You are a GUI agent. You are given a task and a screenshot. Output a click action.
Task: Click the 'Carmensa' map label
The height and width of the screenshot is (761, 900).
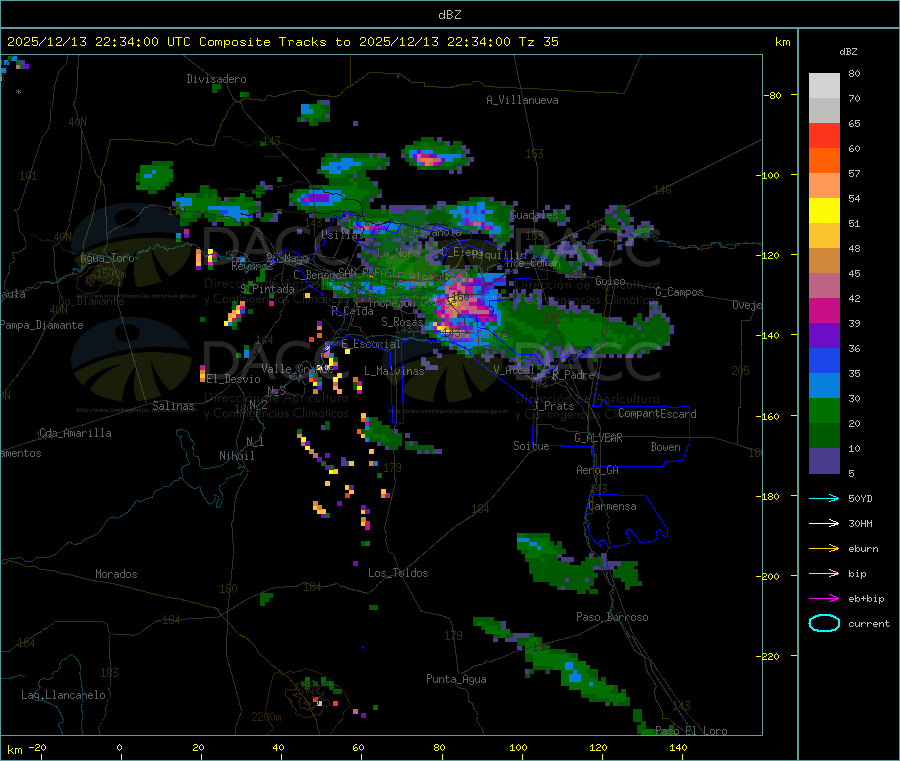click(x=612, y=507)
